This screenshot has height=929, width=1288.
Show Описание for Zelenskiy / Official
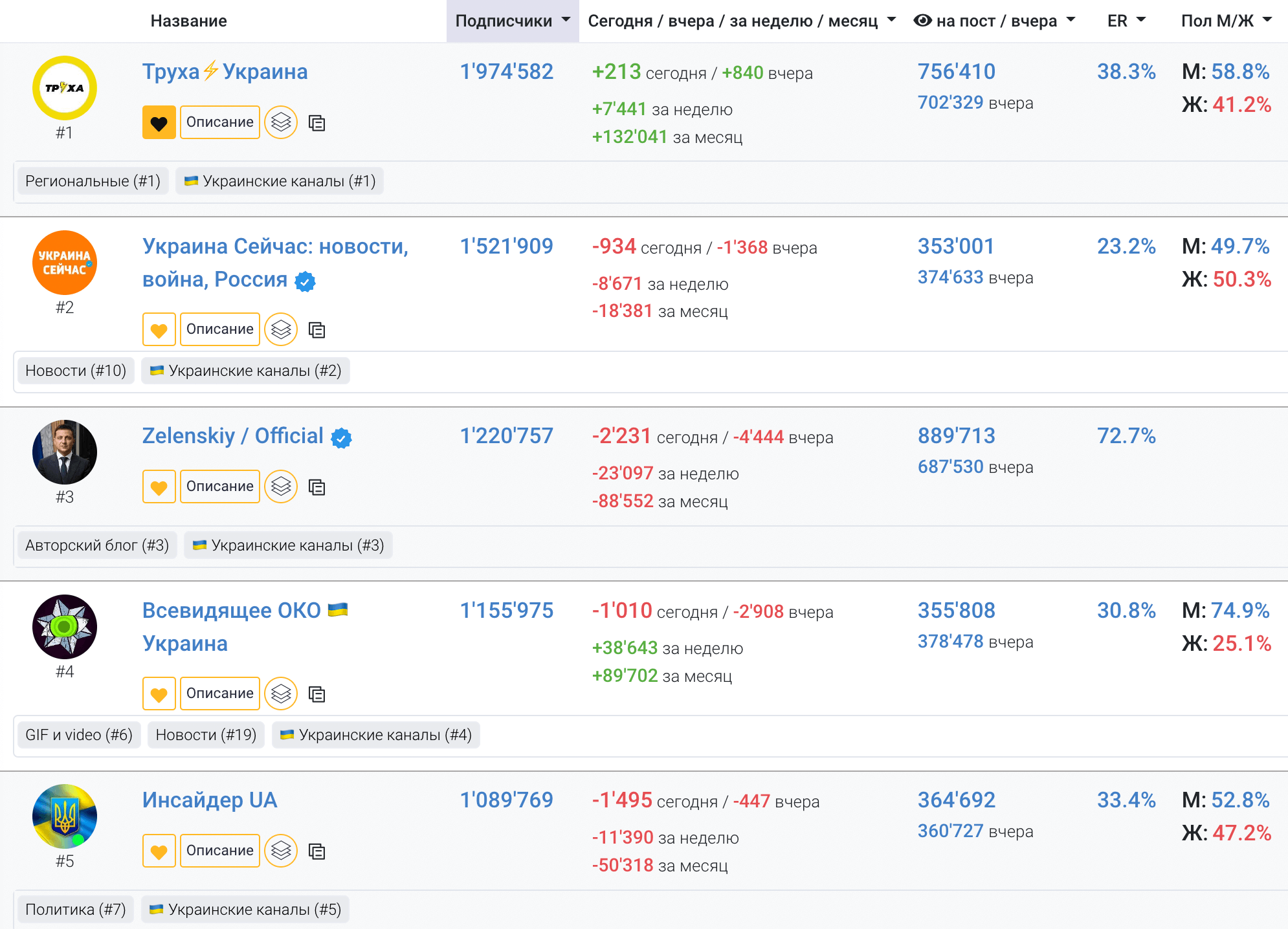point(220,486)
